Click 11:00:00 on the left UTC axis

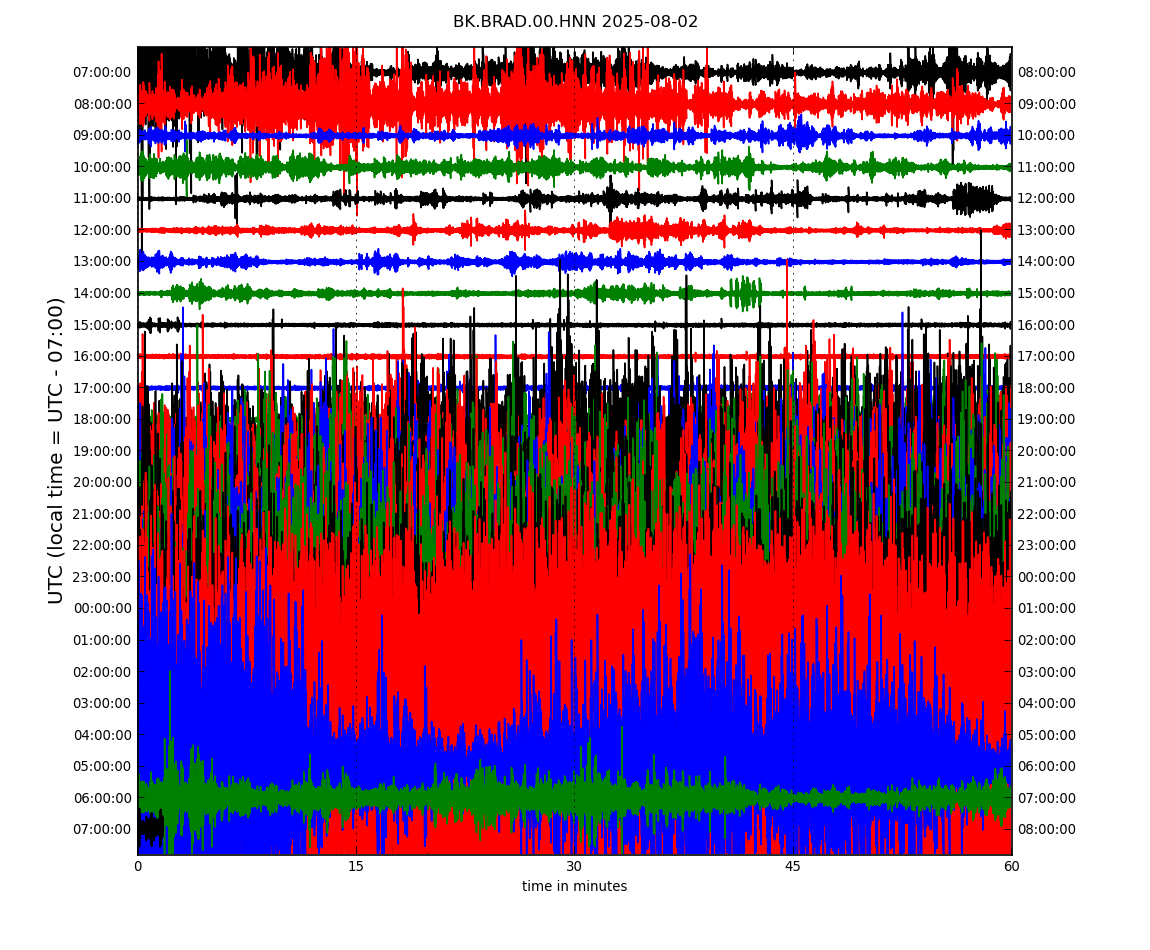[102, 199]
